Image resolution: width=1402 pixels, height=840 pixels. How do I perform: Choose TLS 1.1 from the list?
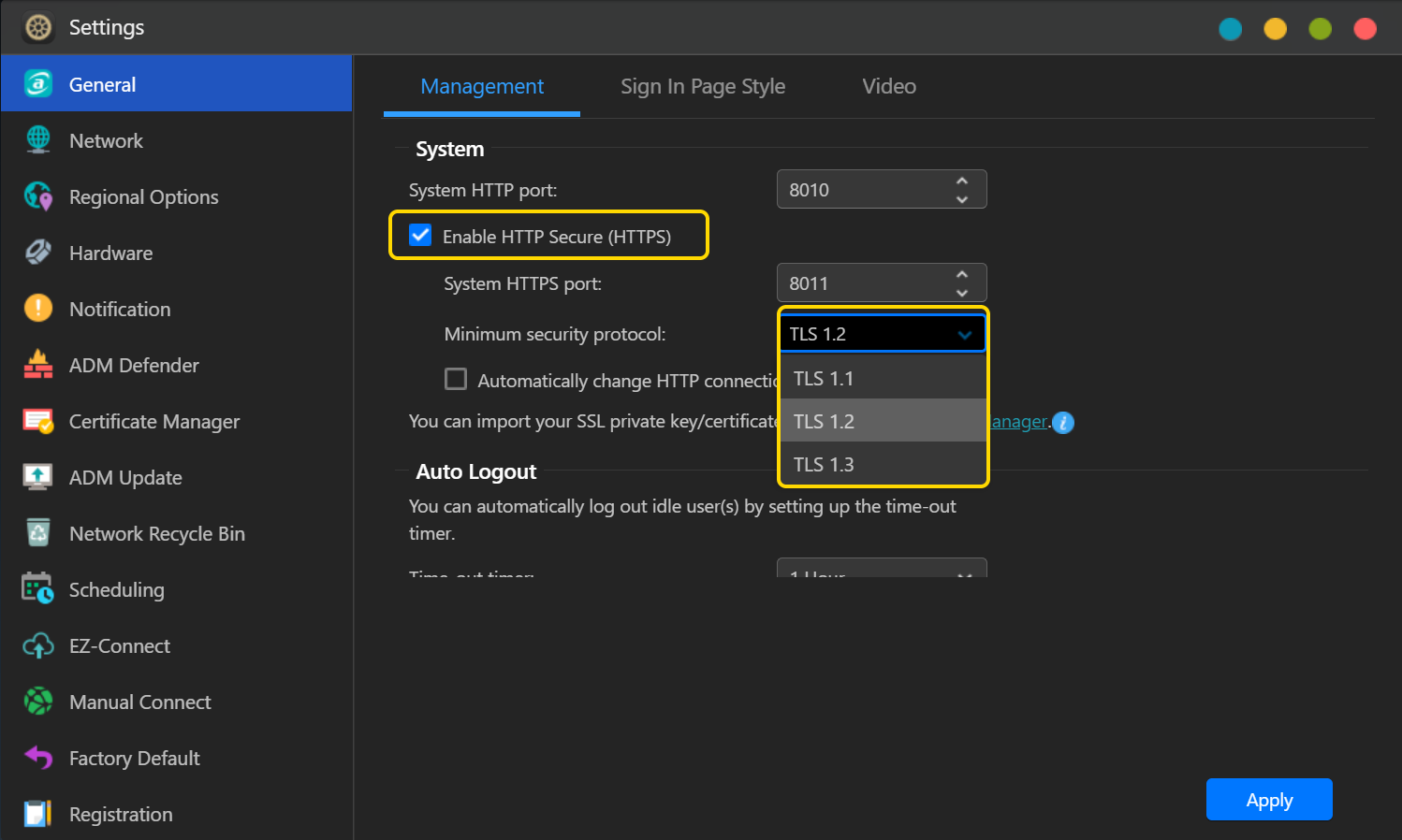tap(883, 379)
